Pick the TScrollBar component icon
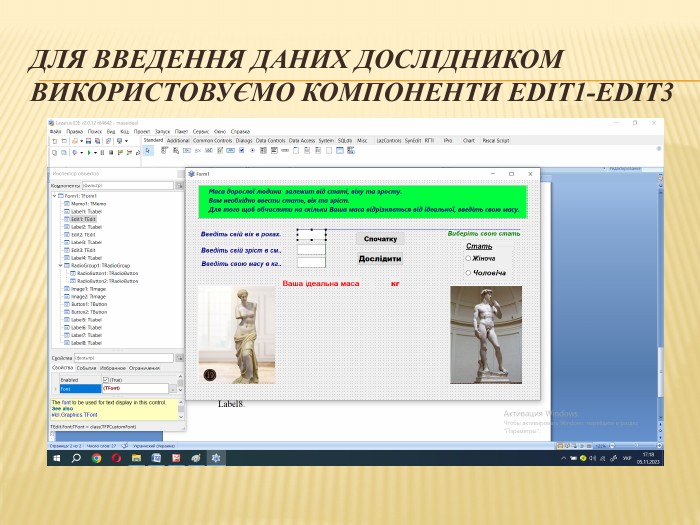This screenshot has width=700, height=525. [284, 151]
